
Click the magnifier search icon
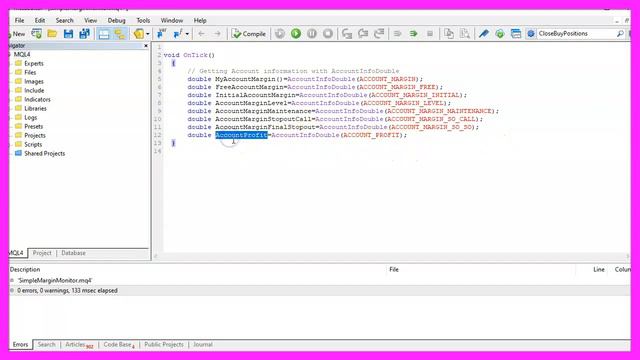(620, 33)
